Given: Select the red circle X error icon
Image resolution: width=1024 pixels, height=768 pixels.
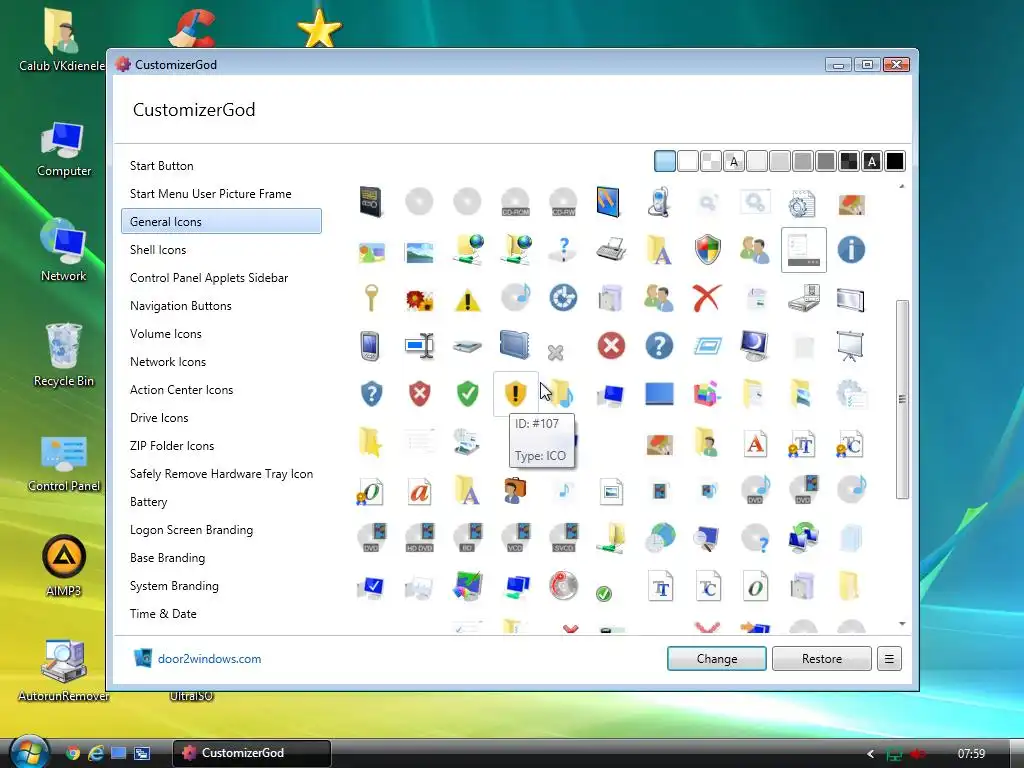Looking at the screenshot, I should point(611,345).
